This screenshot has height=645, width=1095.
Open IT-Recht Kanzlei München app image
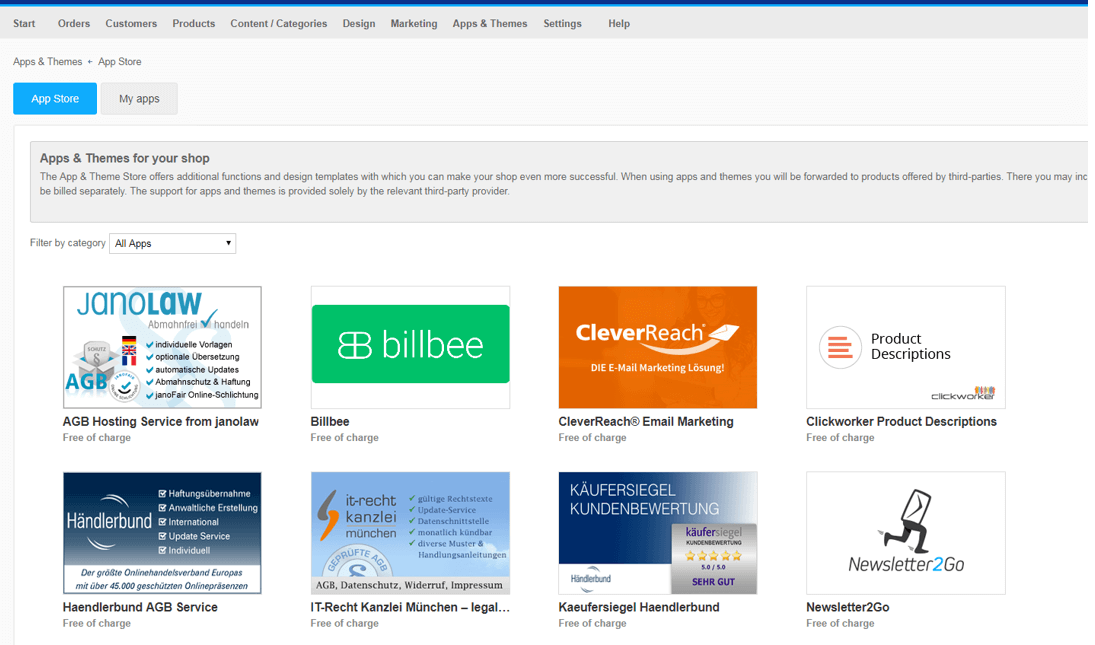click(x=410, y=533)
